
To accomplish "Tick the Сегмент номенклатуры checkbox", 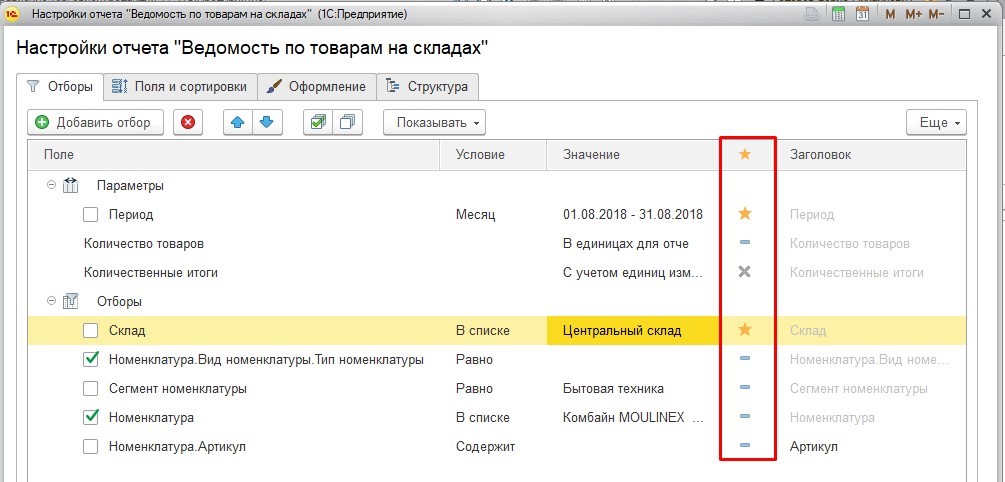I will pyautogui.click(x=91, y=388).
